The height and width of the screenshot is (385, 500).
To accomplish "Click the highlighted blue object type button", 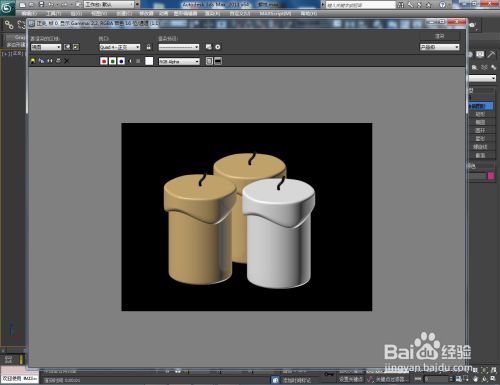I will click(x=480, y=106).
